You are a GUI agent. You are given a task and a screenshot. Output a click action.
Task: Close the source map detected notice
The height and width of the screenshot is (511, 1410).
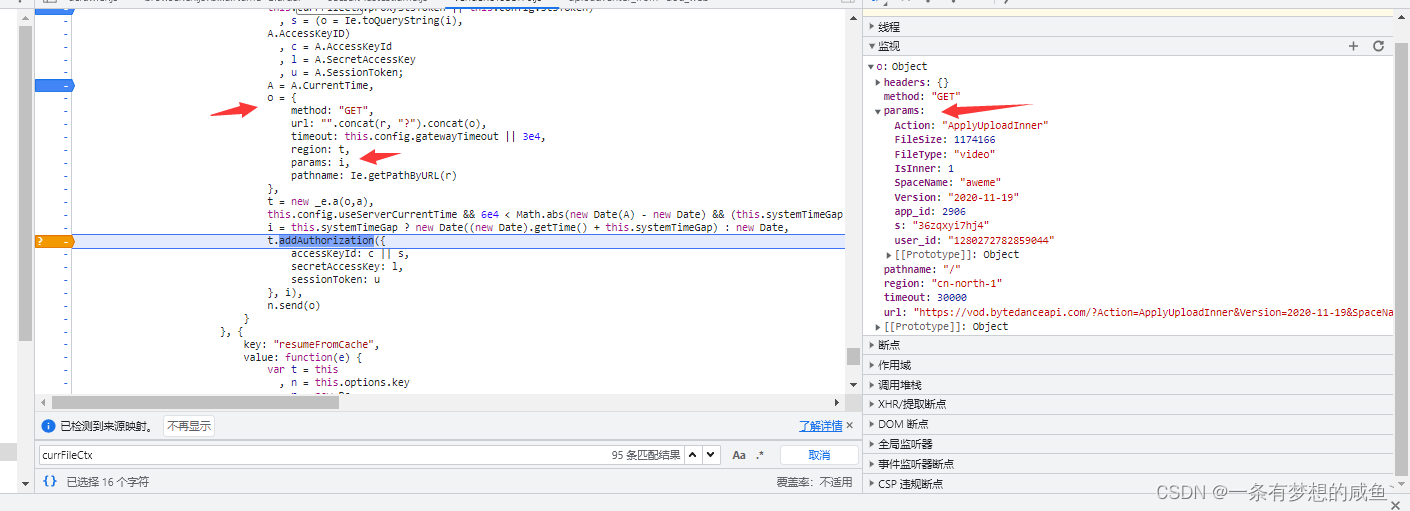pyautogui.click(x=850, y=426)
